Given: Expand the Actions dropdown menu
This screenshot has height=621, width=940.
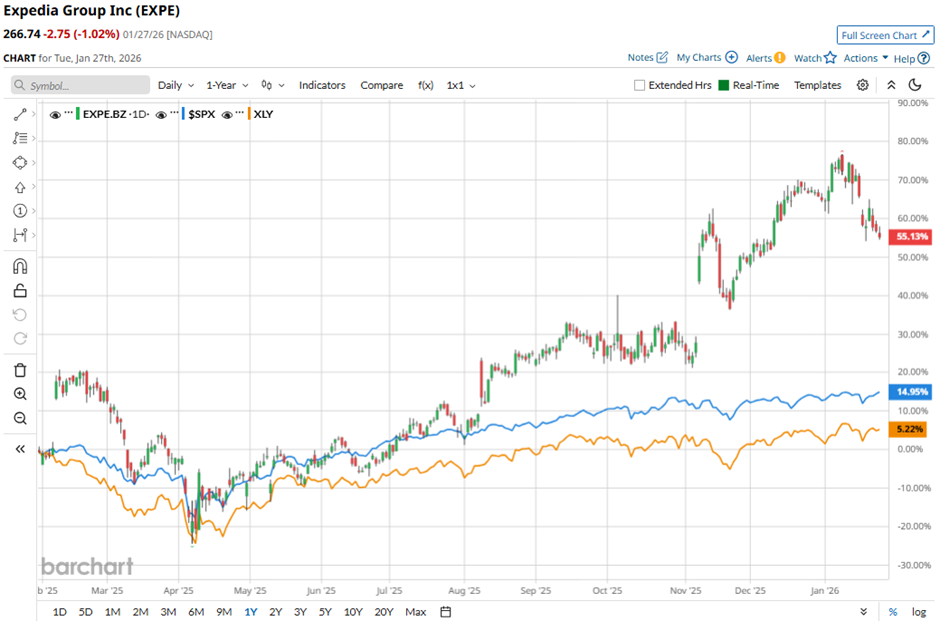Looking at the screenshot, I should coord(865,58).
